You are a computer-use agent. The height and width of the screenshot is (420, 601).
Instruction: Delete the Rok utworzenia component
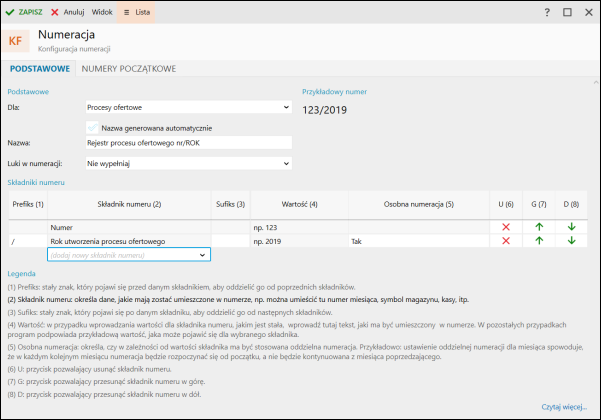coord(506,241)
